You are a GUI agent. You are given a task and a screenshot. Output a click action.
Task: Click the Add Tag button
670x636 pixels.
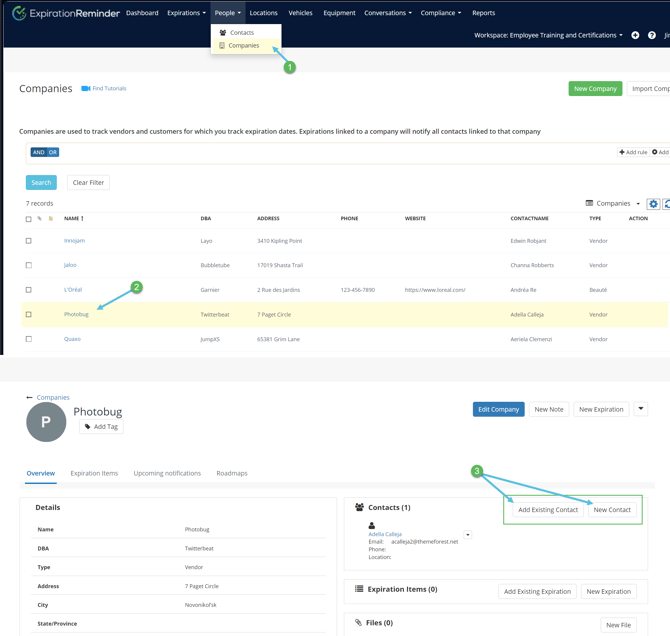[101, 427]
